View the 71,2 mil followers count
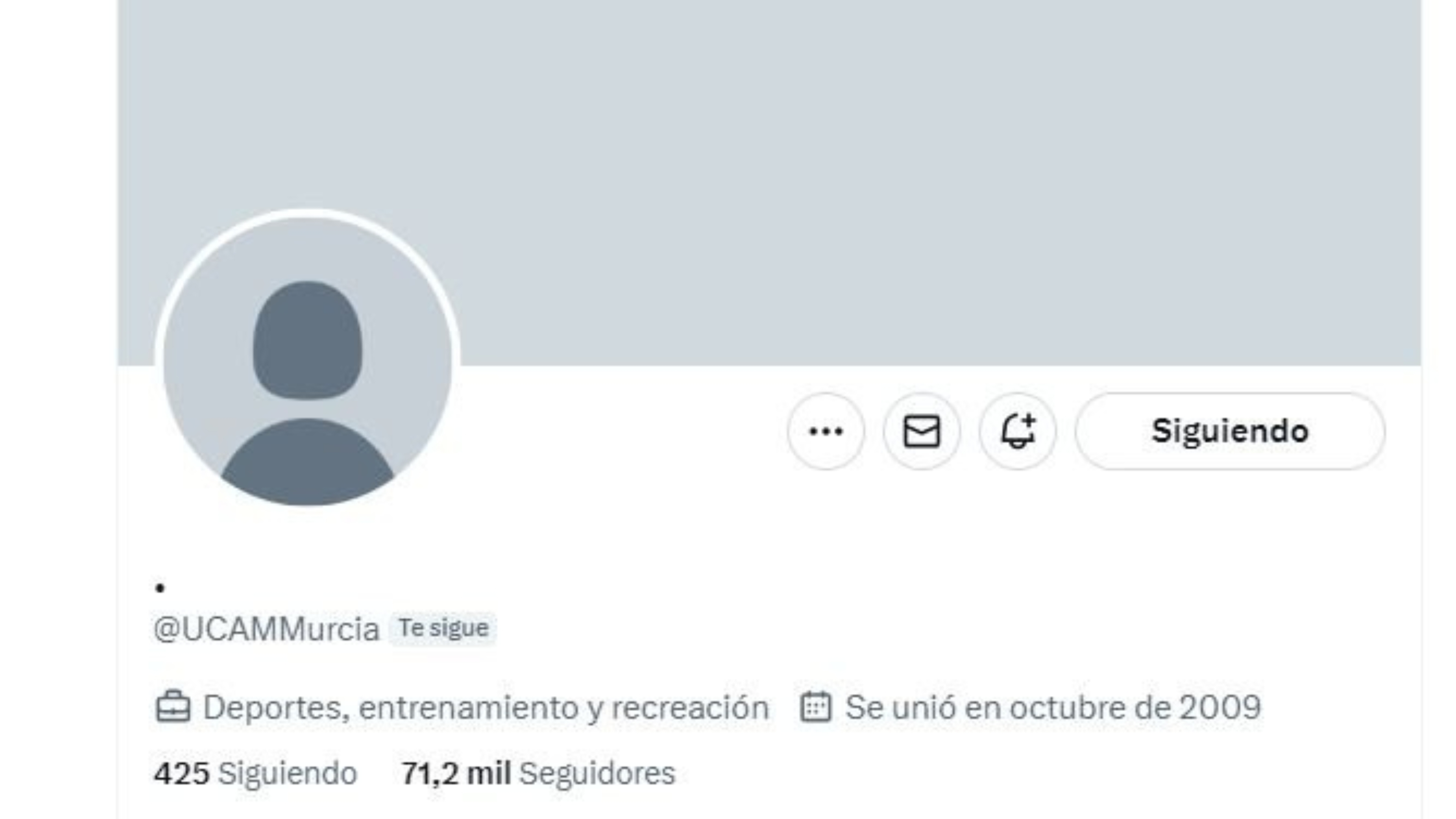Screen dimensions: 1456x819 coord(456,773)
